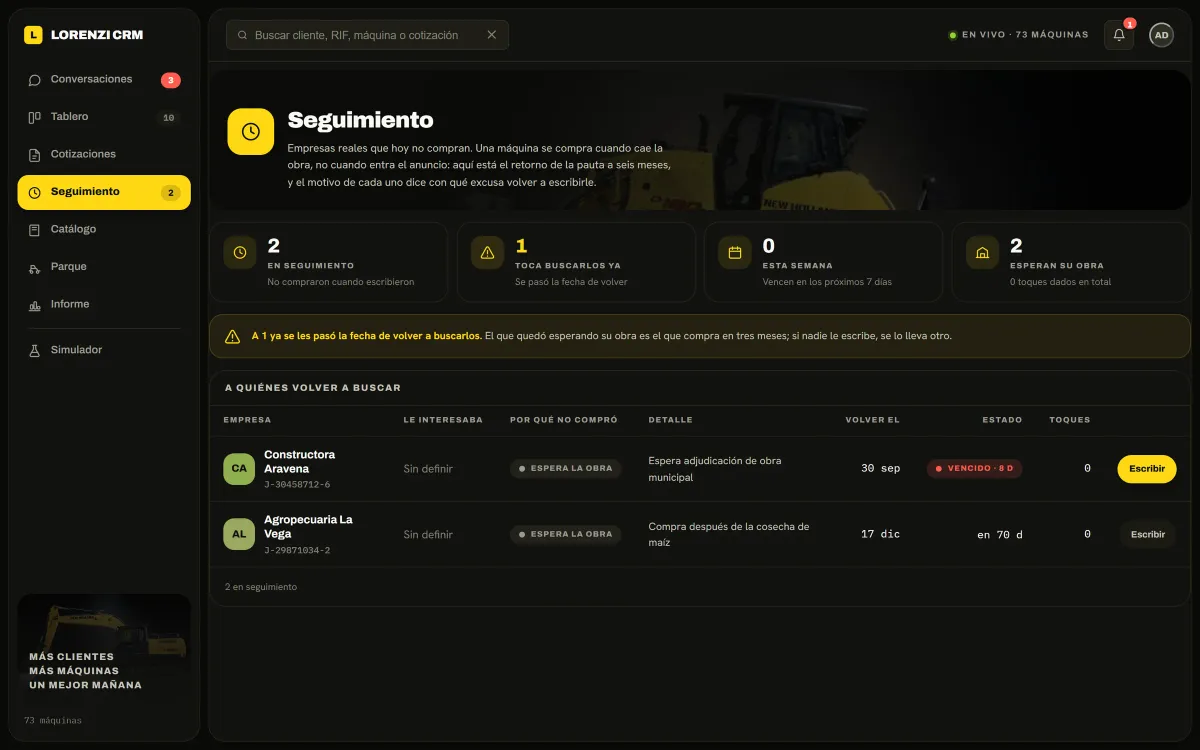Go to Cotizaciones in sidebar
Viewport: 1200px width, 750px height.
(104, 154)
